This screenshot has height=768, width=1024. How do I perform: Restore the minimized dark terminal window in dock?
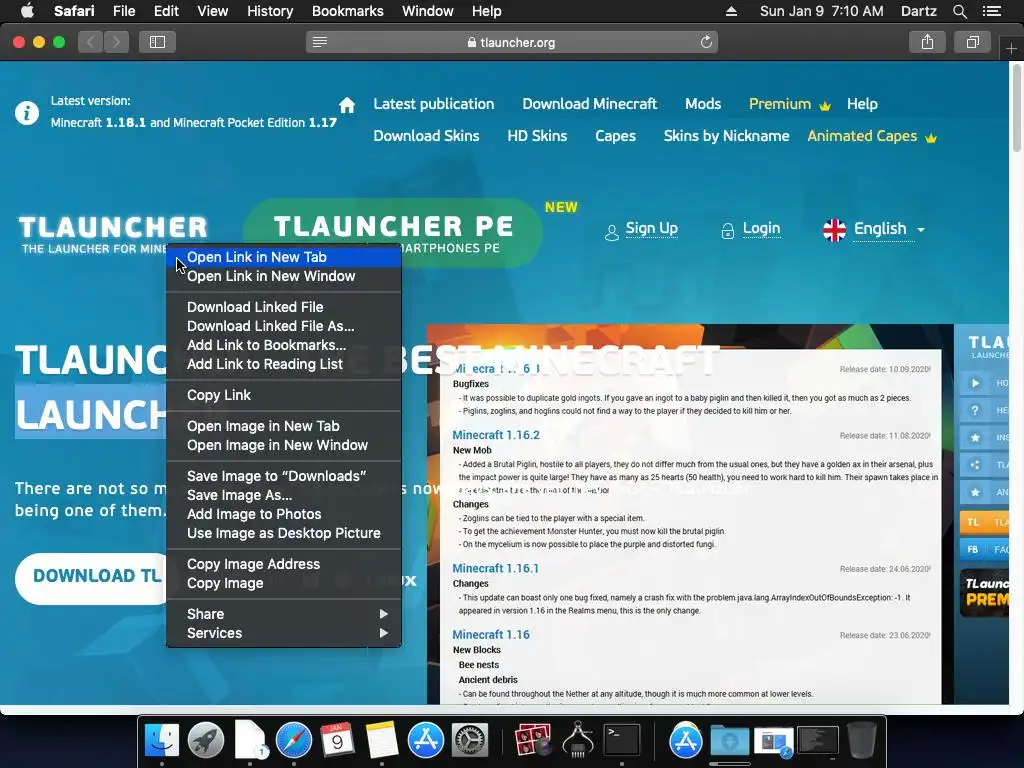818,741
